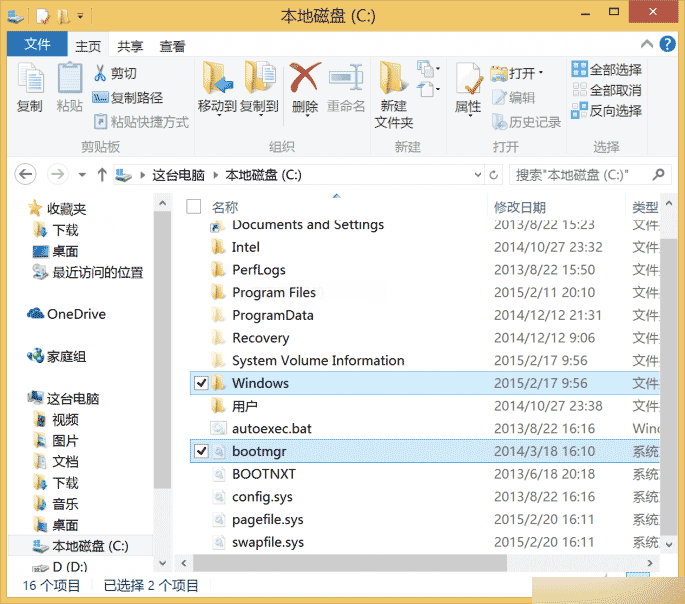Click the new folder quick access icon
Viewport: 685px width, 604px height.
coord(64,17)
